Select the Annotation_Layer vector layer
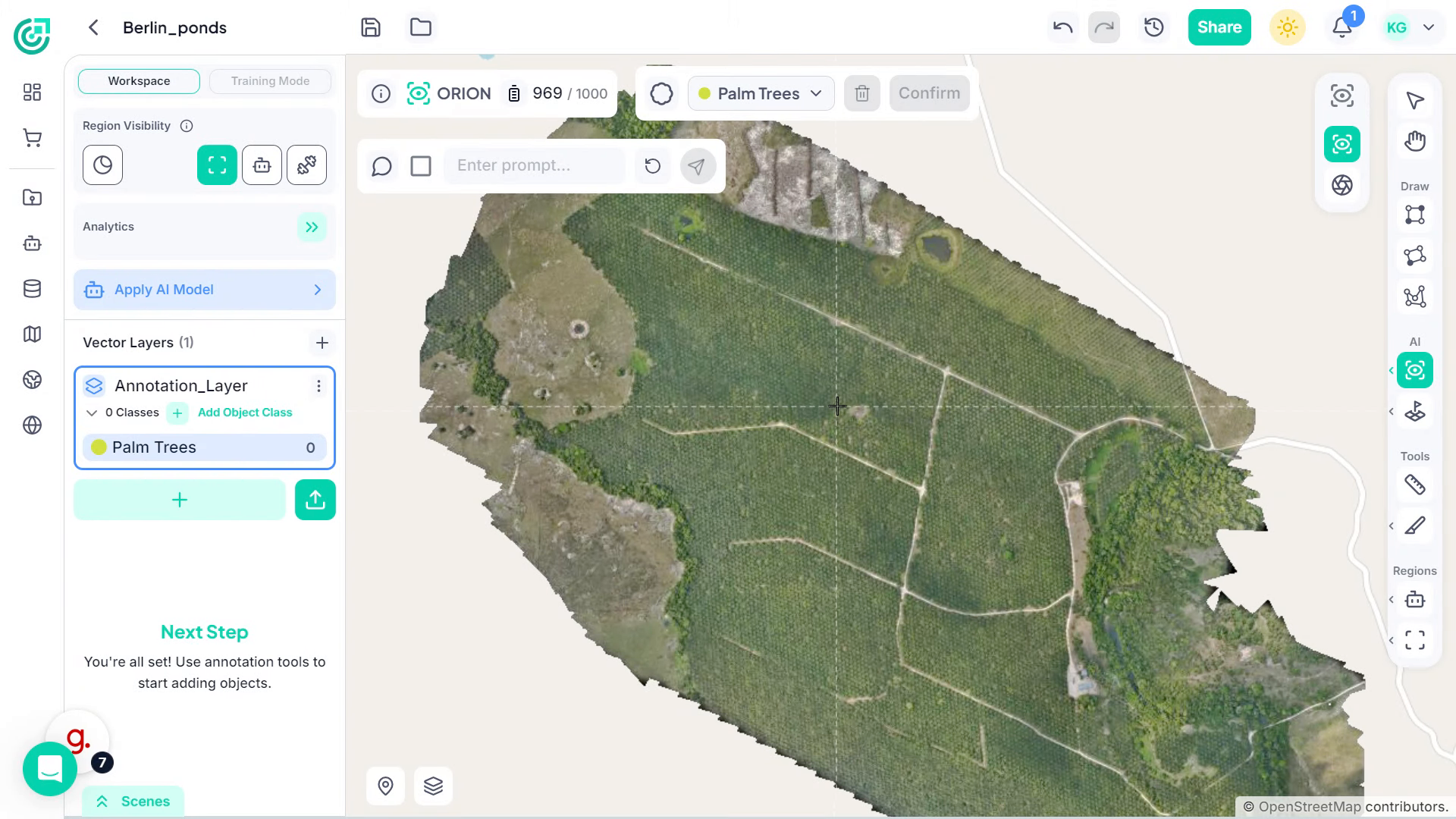Image resolution: width=1456 pixels, height=819 pixels. click(x=181, y=386)
